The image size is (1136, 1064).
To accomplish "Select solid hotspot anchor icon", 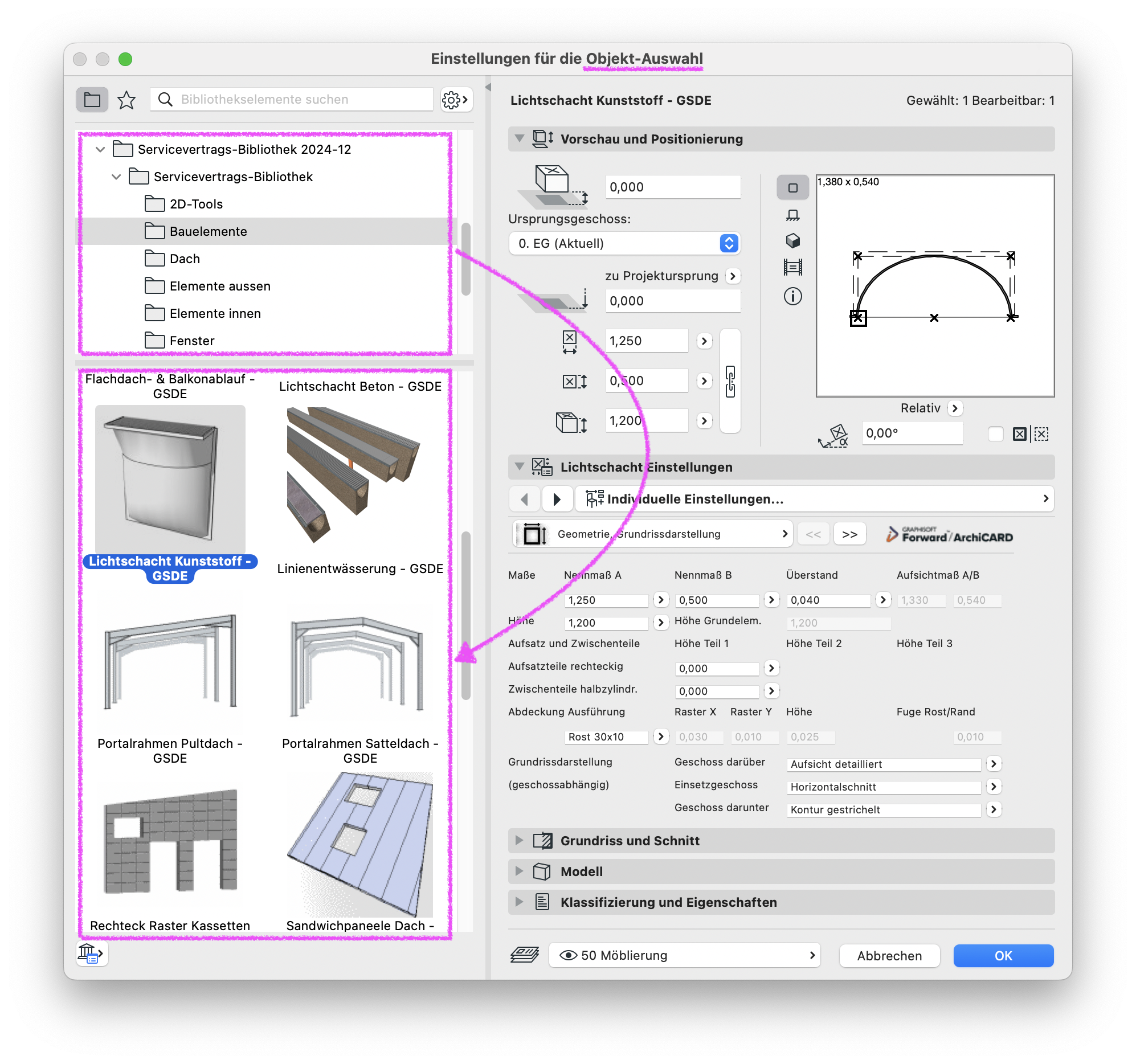I will (x=1019, y=433).
